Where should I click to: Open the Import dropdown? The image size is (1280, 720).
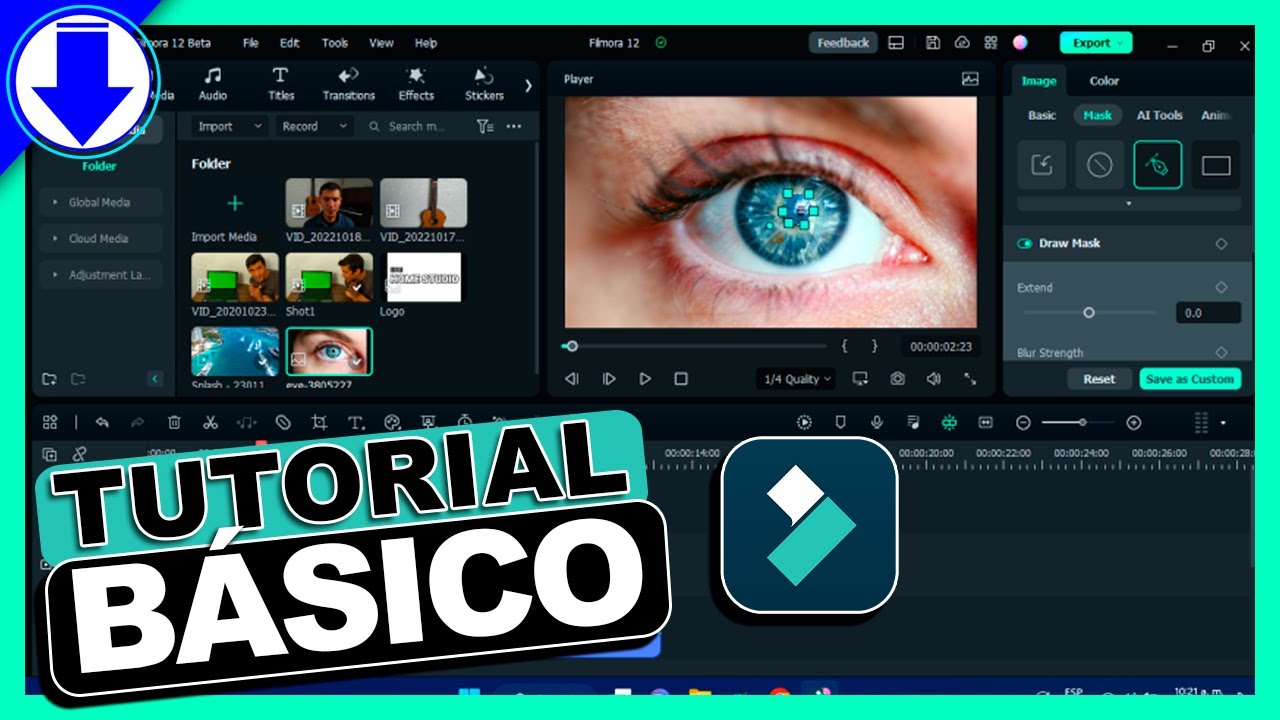coord(229,126)
